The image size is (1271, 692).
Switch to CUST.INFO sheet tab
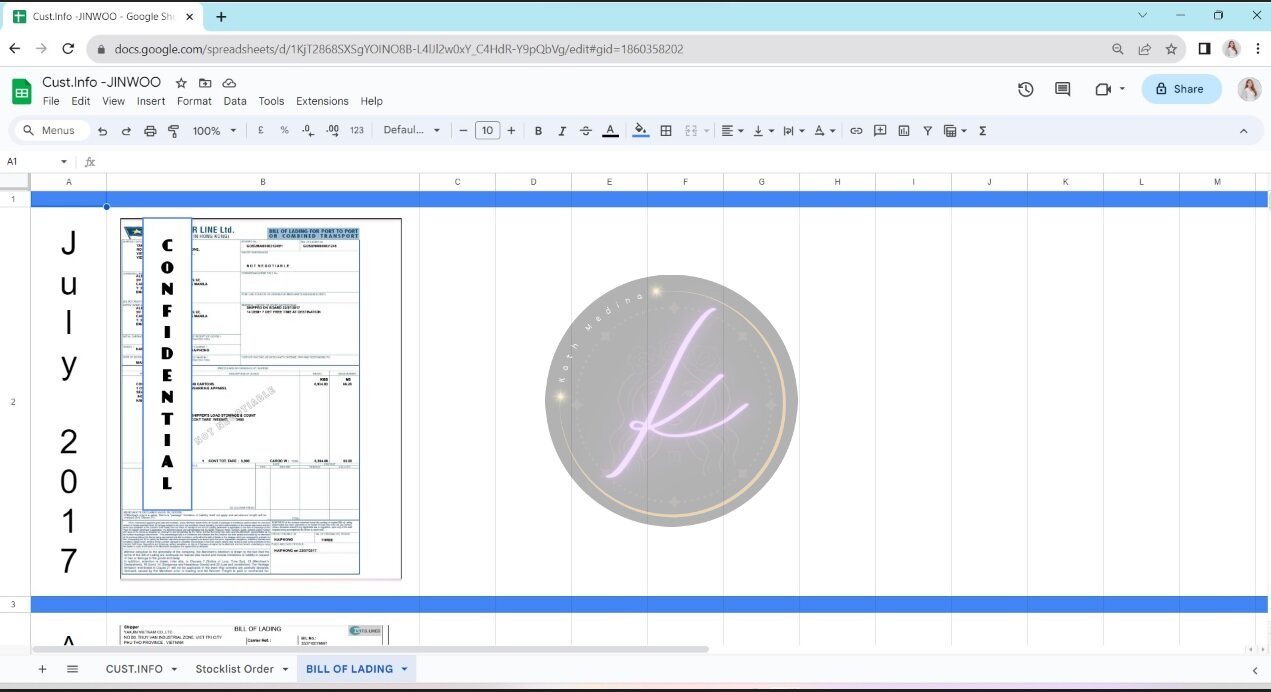[134, 669]
